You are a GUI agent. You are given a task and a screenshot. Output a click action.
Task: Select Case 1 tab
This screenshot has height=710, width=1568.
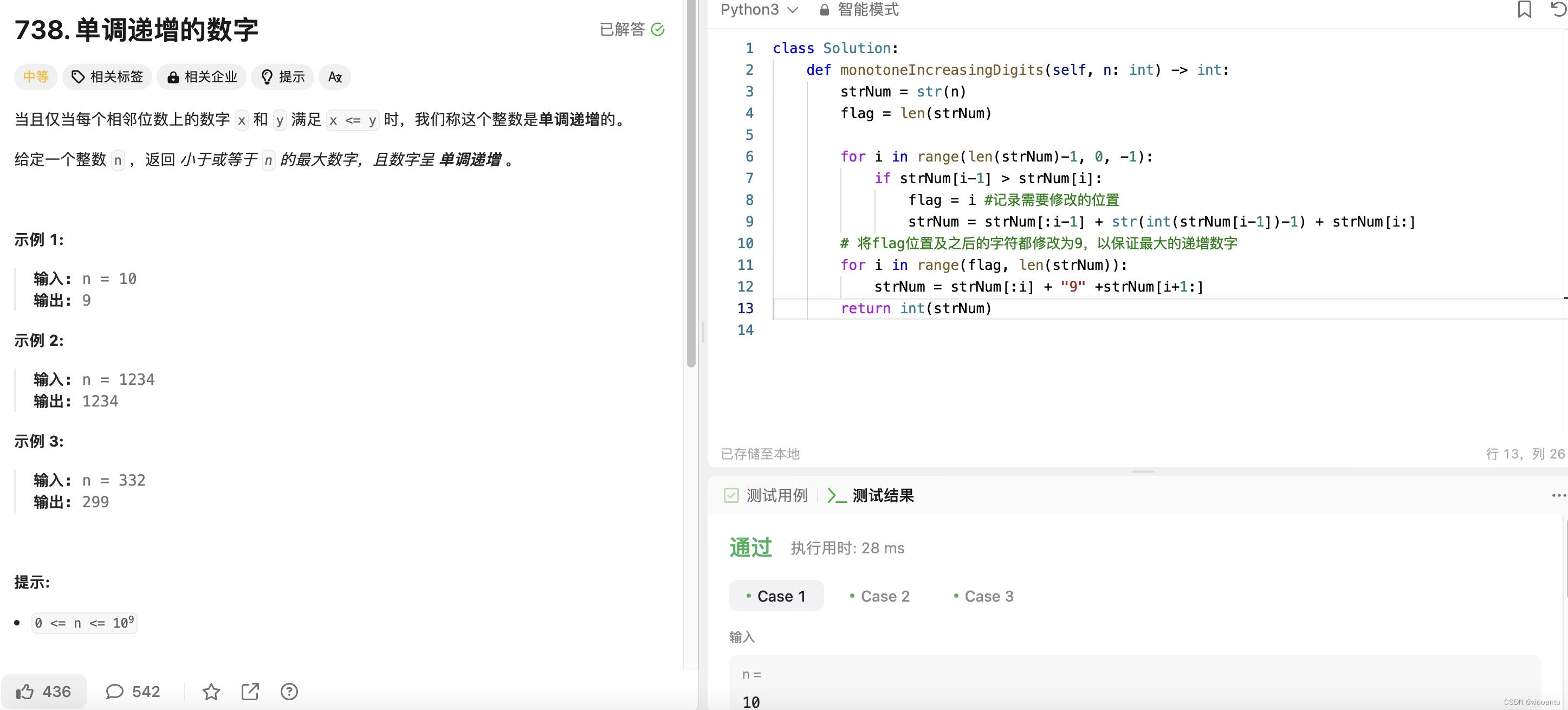tap(776, 596)
